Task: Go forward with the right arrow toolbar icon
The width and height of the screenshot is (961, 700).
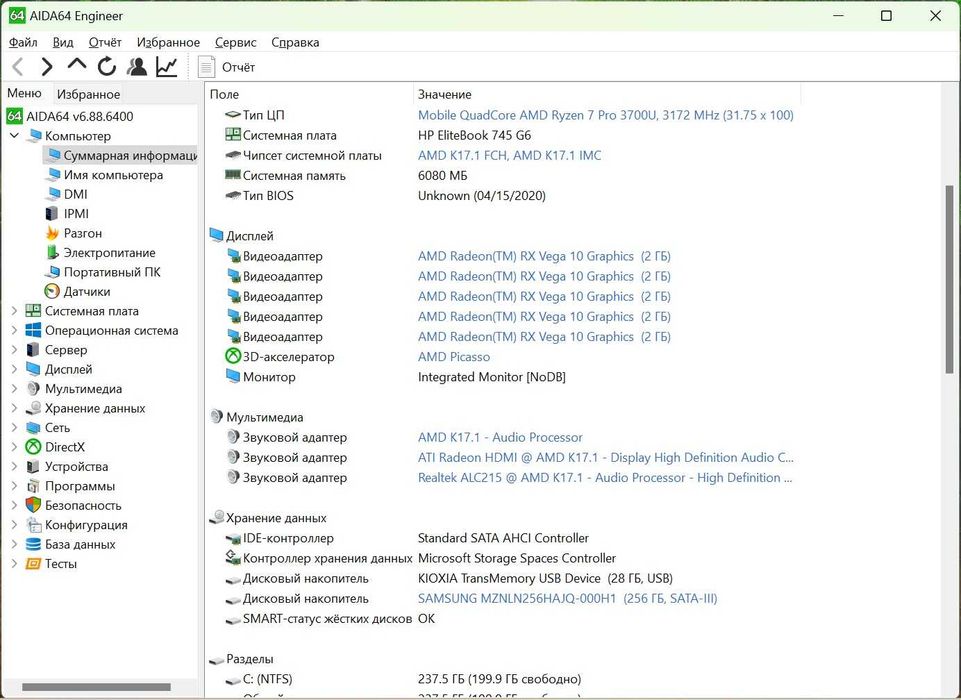Action: click(47, 66)
